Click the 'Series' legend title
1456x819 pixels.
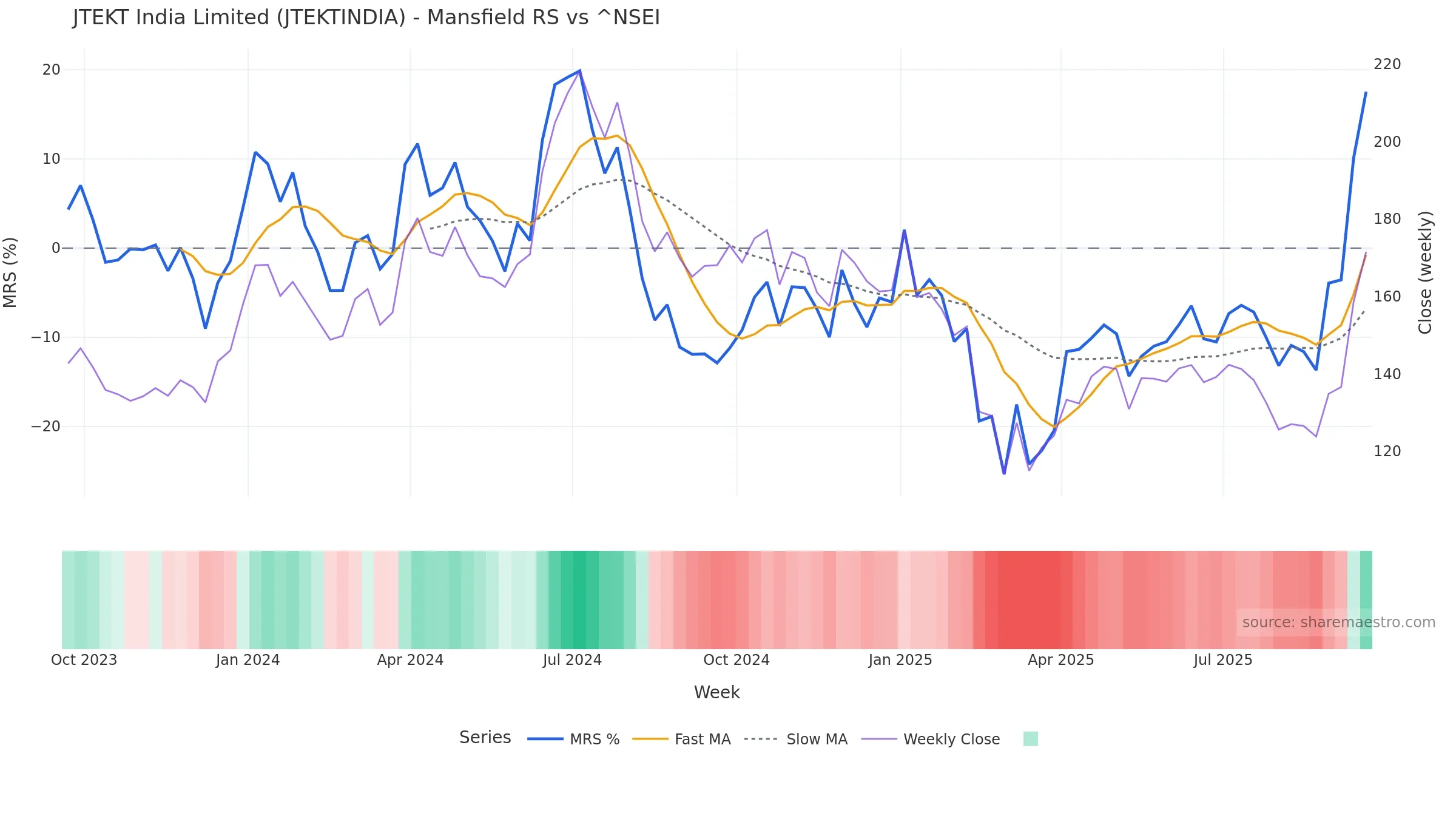[485, 738]
